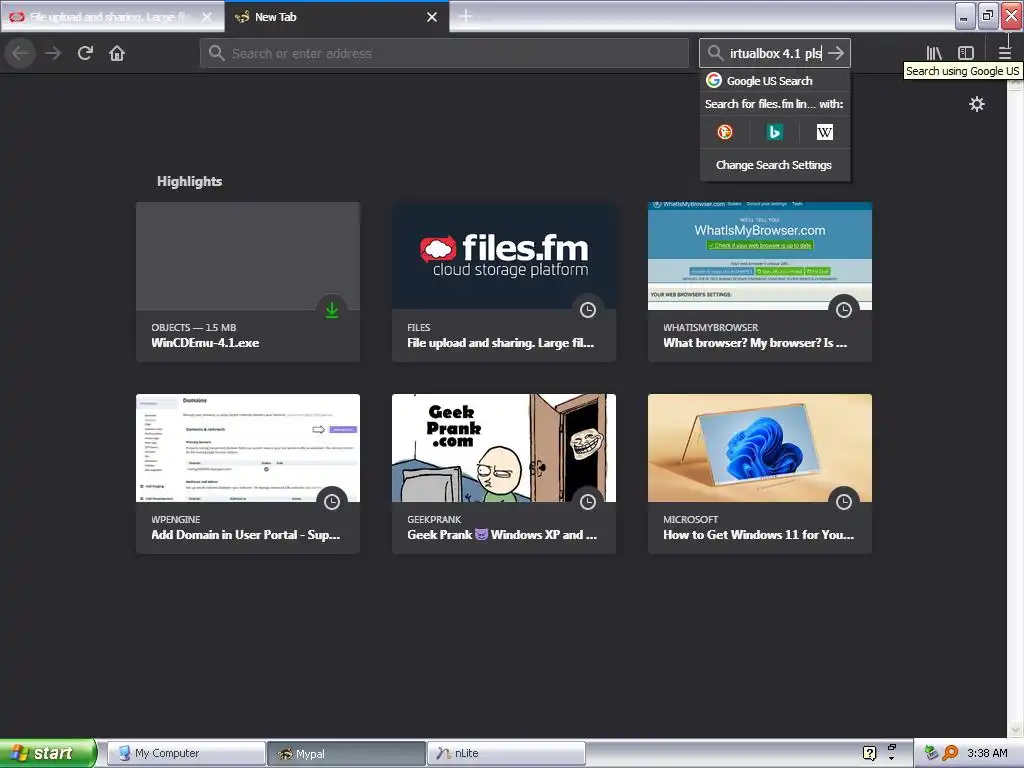
Task: Open WhatIsMyBrowser.com thumbnail
Action: 760,256
